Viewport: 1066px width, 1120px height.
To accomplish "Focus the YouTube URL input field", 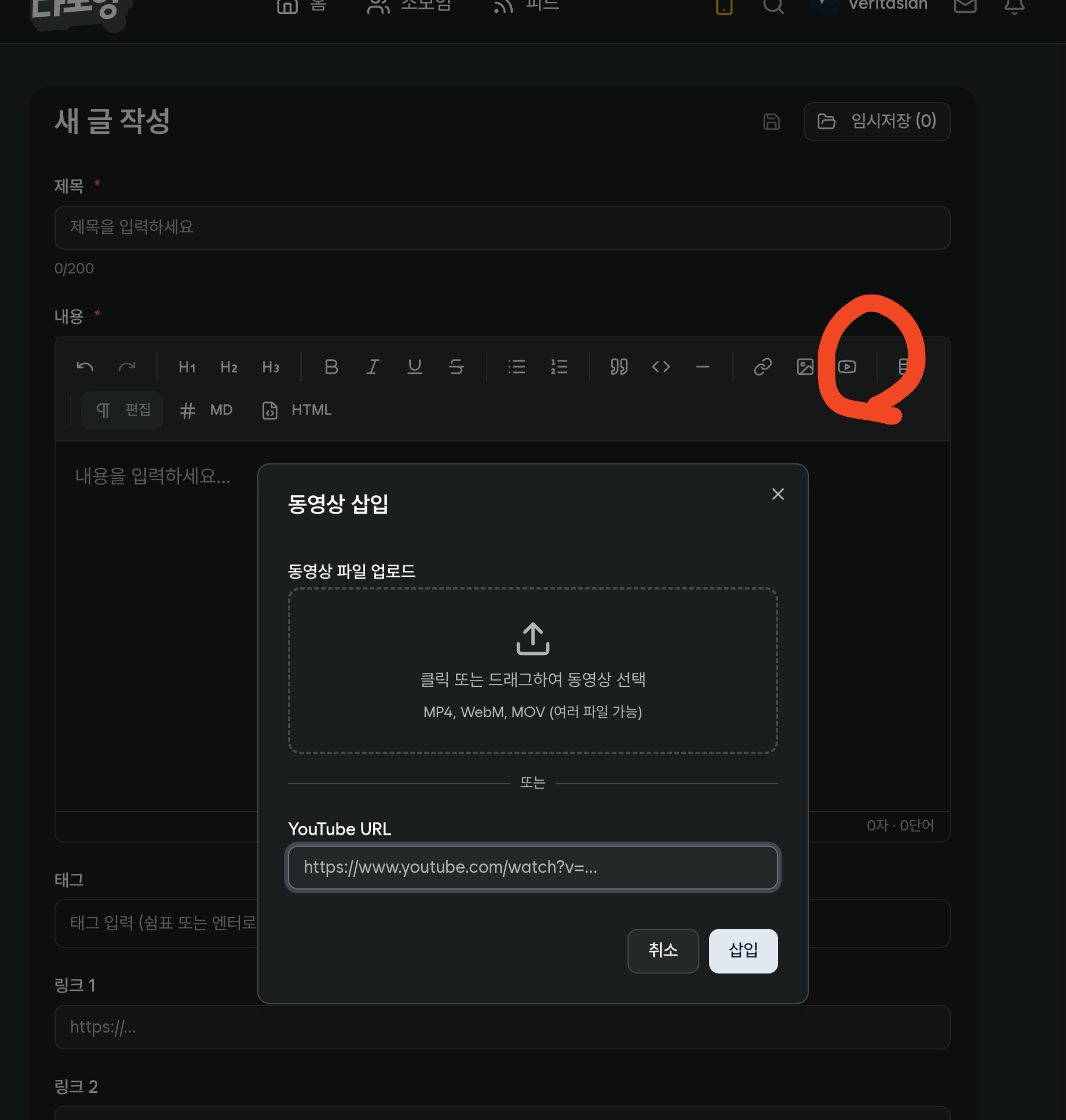I will [x=532, y=868].
